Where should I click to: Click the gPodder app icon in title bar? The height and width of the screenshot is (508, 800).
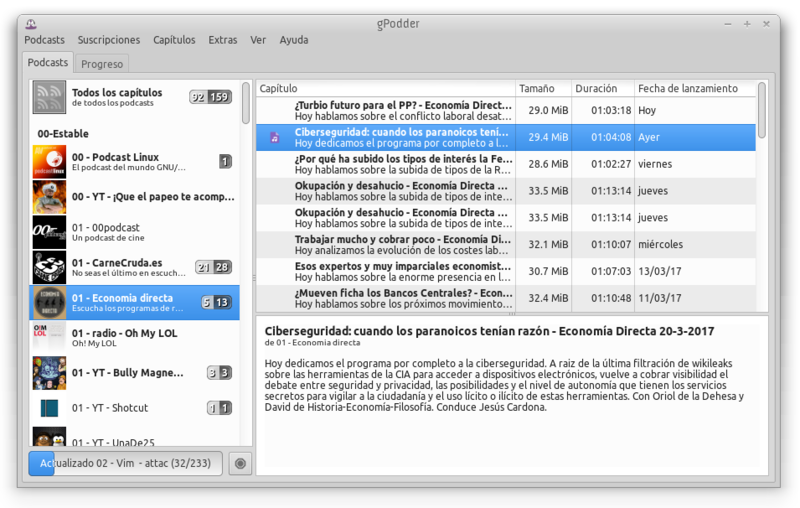32,23
